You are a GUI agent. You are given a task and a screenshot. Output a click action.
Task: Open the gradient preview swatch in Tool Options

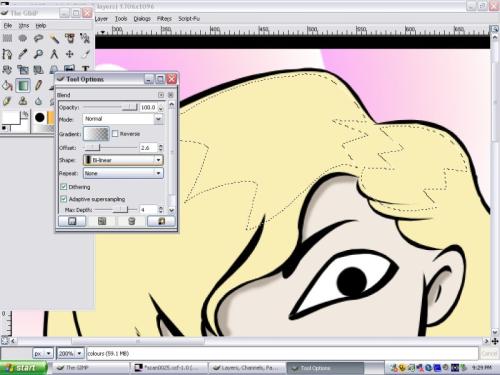96,134
